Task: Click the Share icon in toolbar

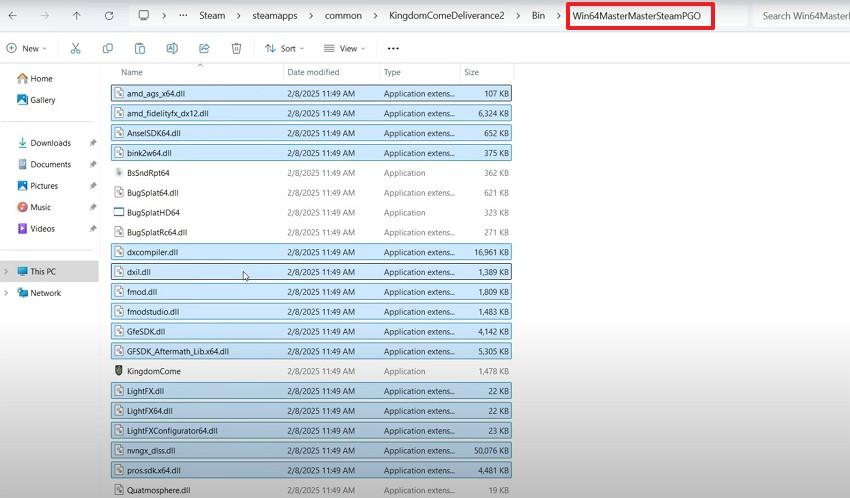Action: [x=204, y=48]
